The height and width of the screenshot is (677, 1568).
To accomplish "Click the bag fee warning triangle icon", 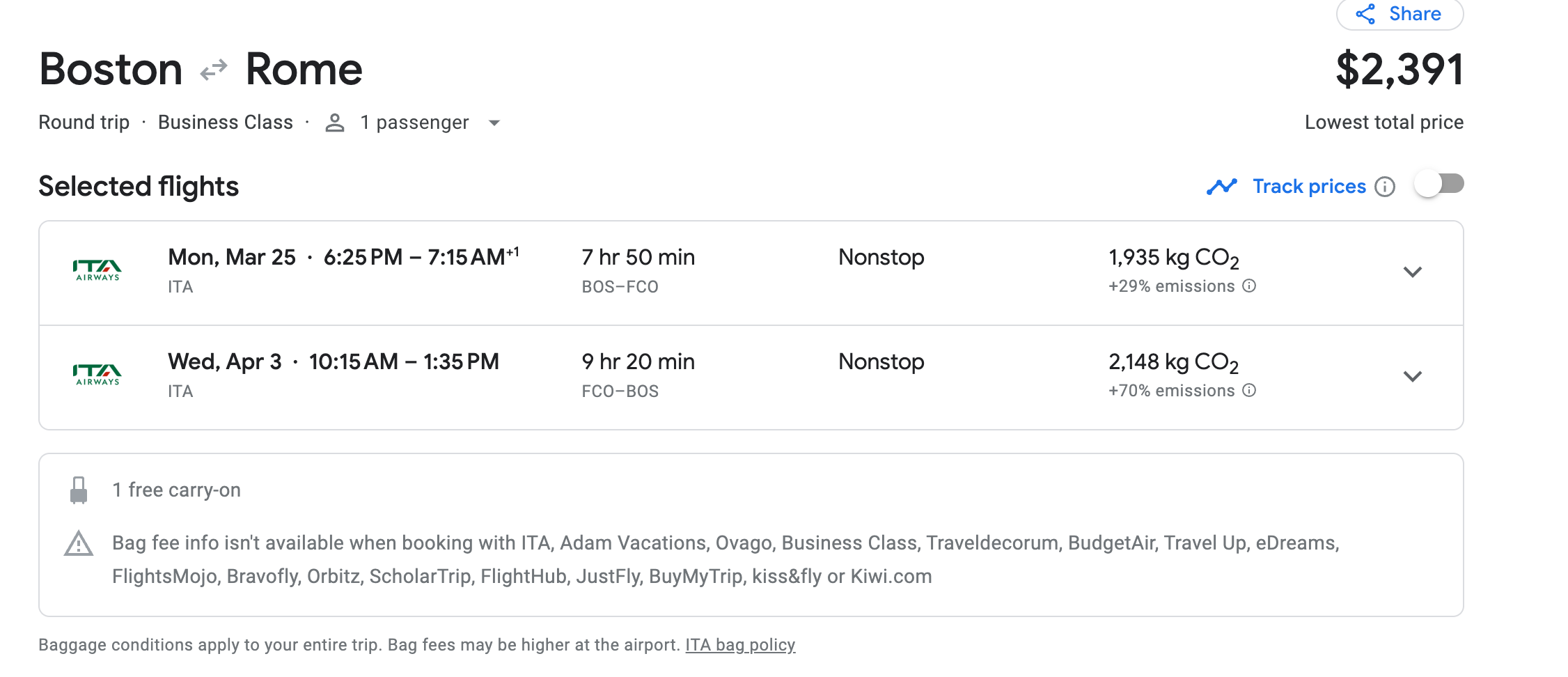I will click(x=79, y=544).
